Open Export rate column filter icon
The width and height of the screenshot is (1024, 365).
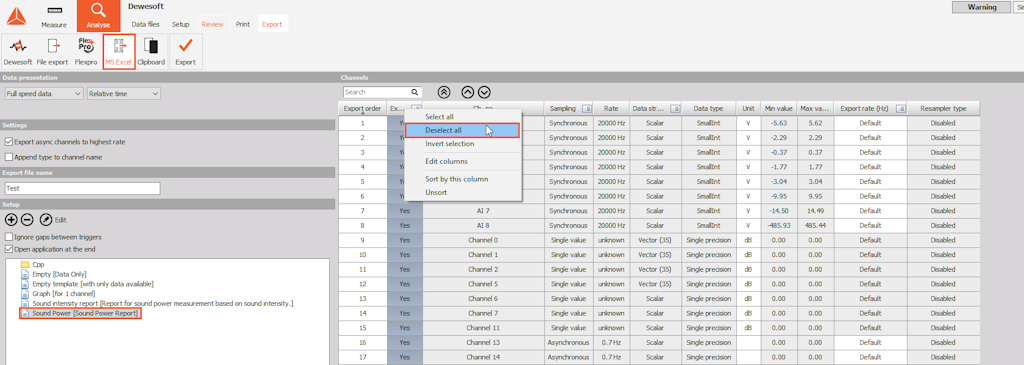point(901,108)
